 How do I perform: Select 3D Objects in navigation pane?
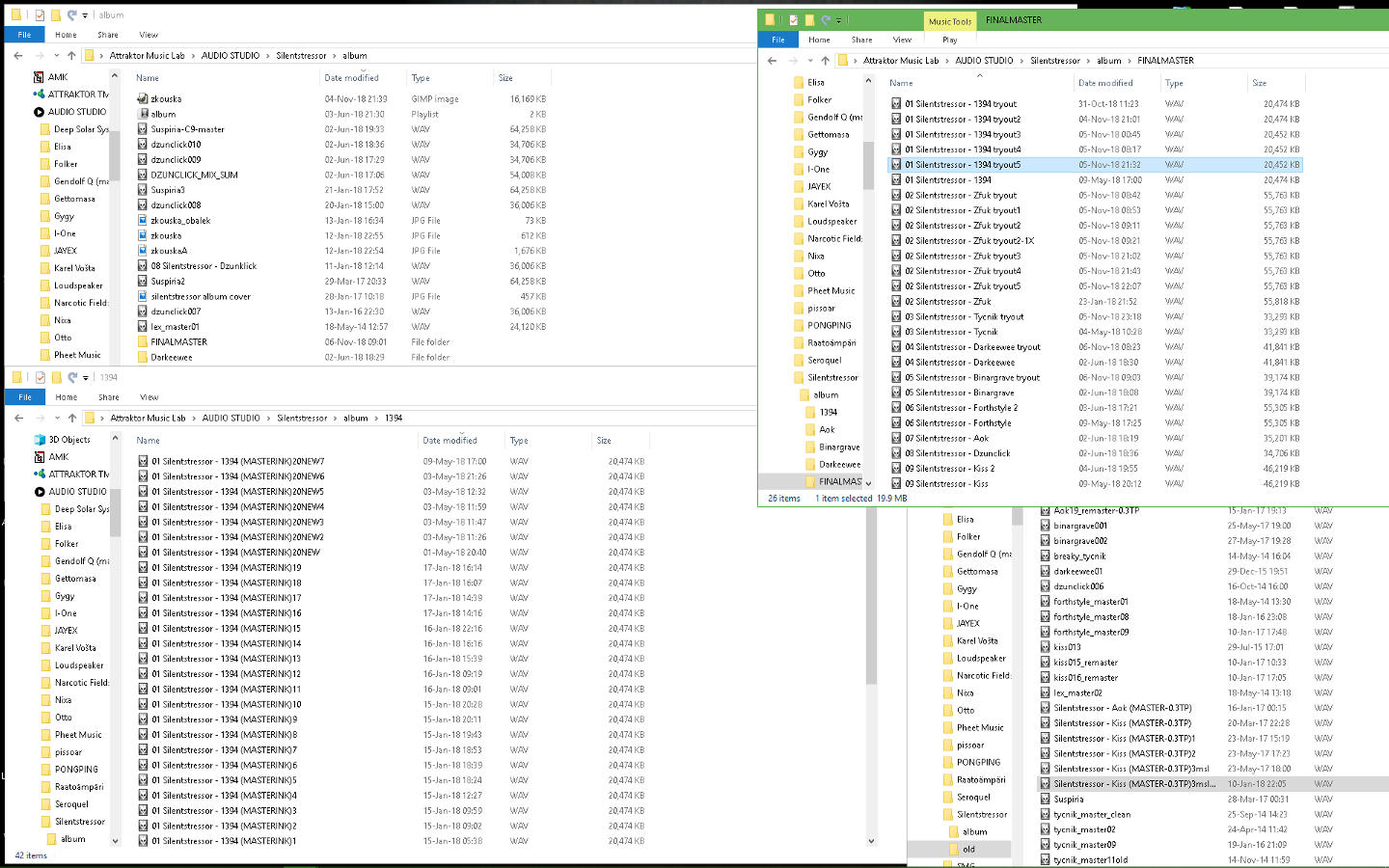tap(68, 440)
